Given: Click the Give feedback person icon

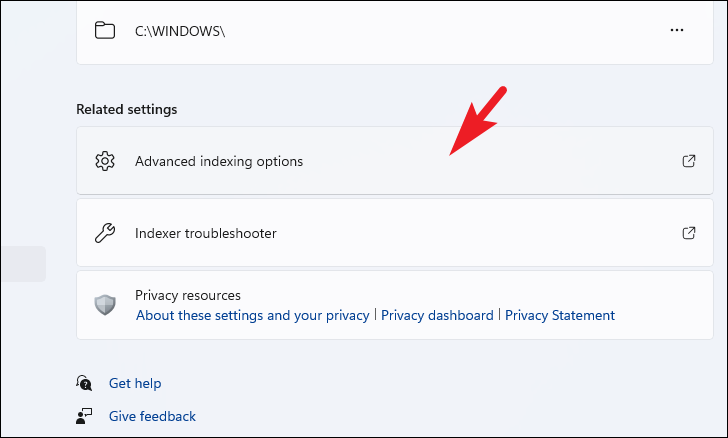Looking at the screenshot, I should pos(84,416).
